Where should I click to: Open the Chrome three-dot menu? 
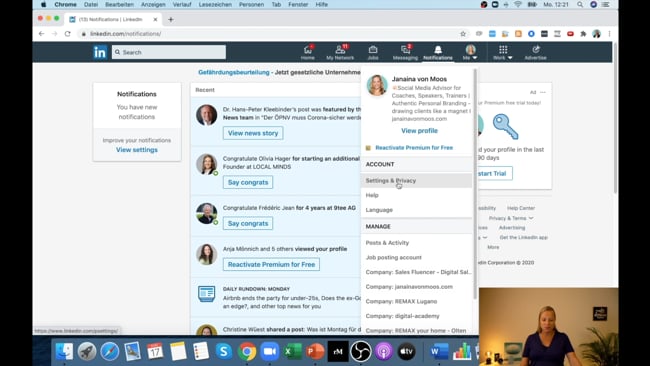pyautogui.click(x=609, y=34)
